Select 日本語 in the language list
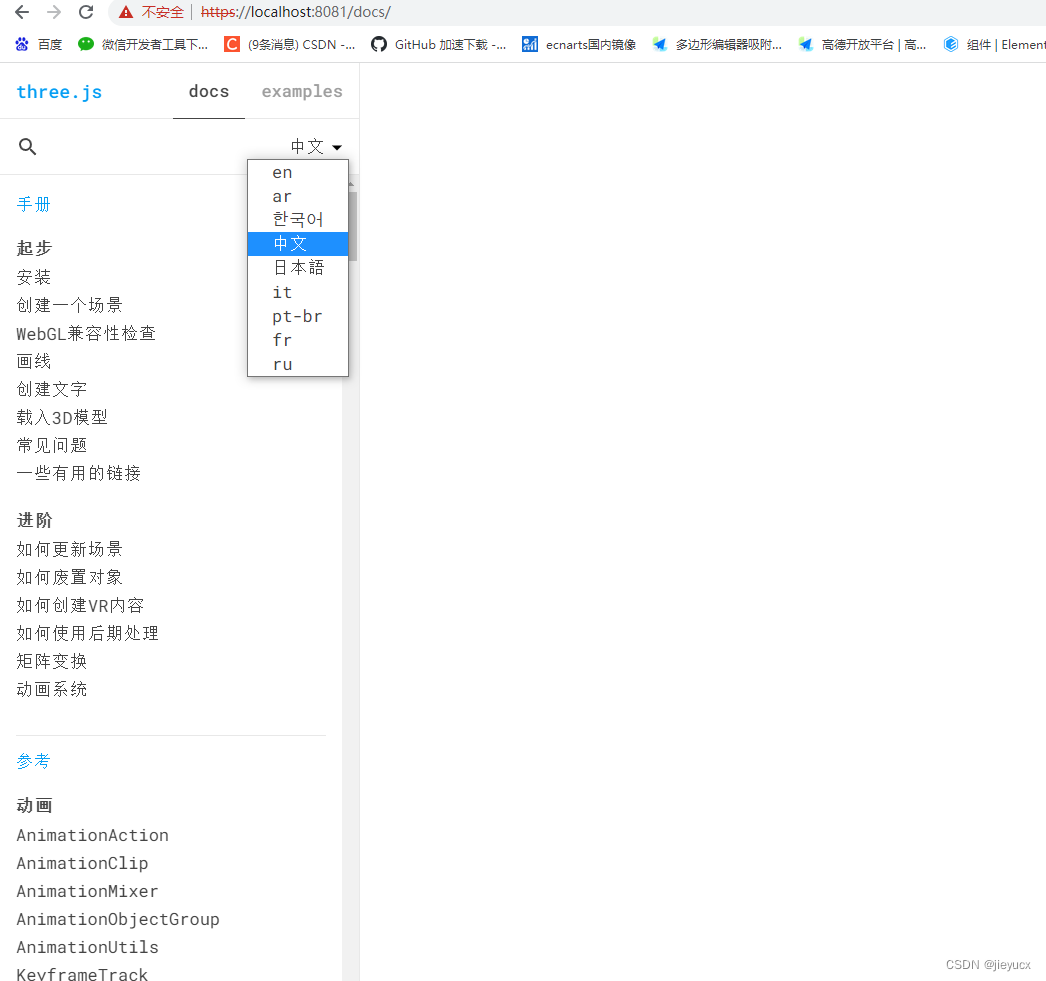This screenshot has height=981, width=1046. tap(298, 268)
